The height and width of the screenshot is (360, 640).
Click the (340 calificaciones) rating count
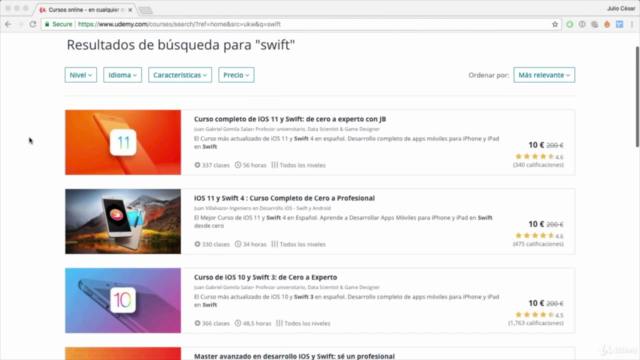click(x=538, y=165)
